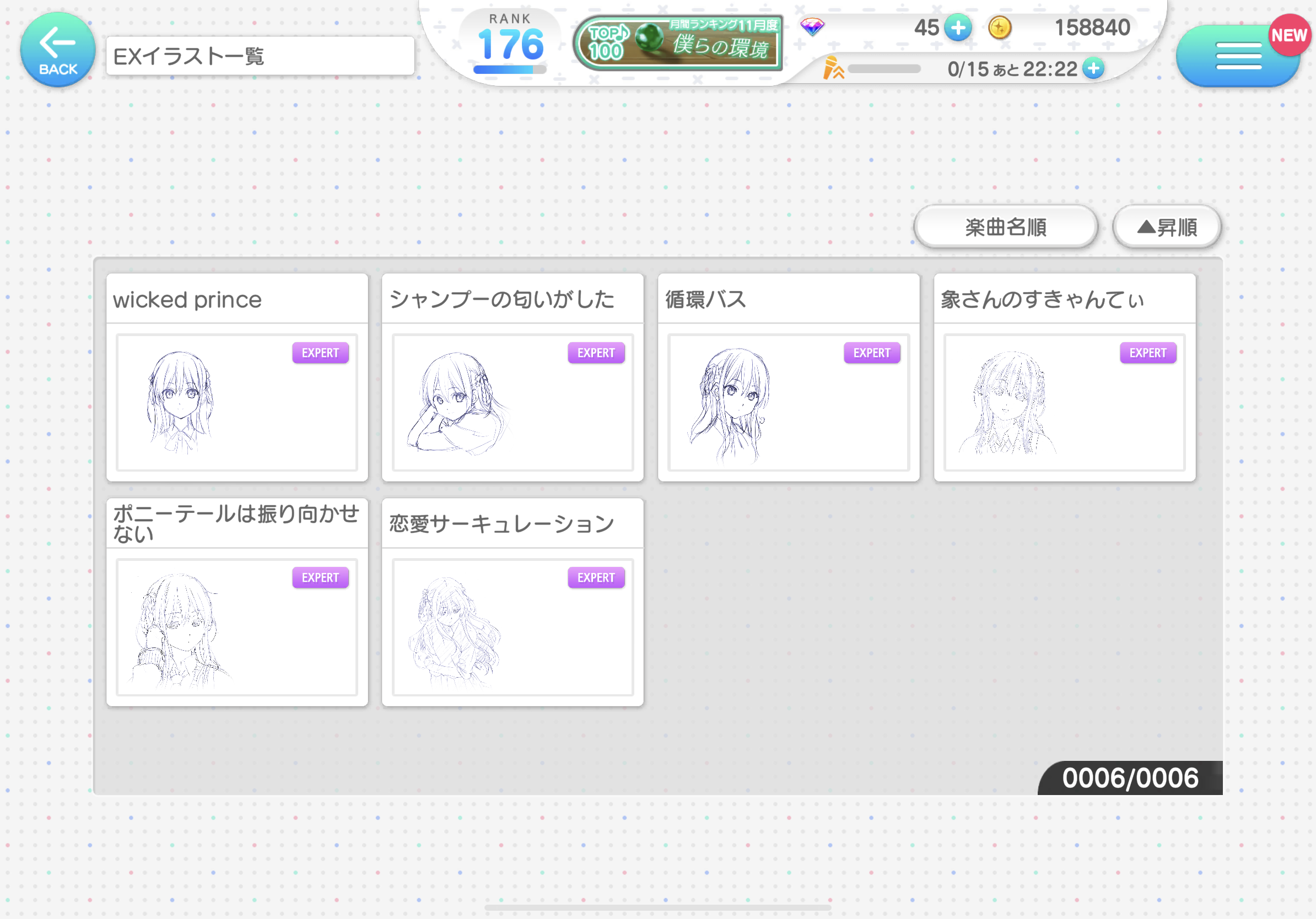Go back with the BACK arrow button
The width and height of the screenshot is (1316, 919).
click(x=58, y=49)
